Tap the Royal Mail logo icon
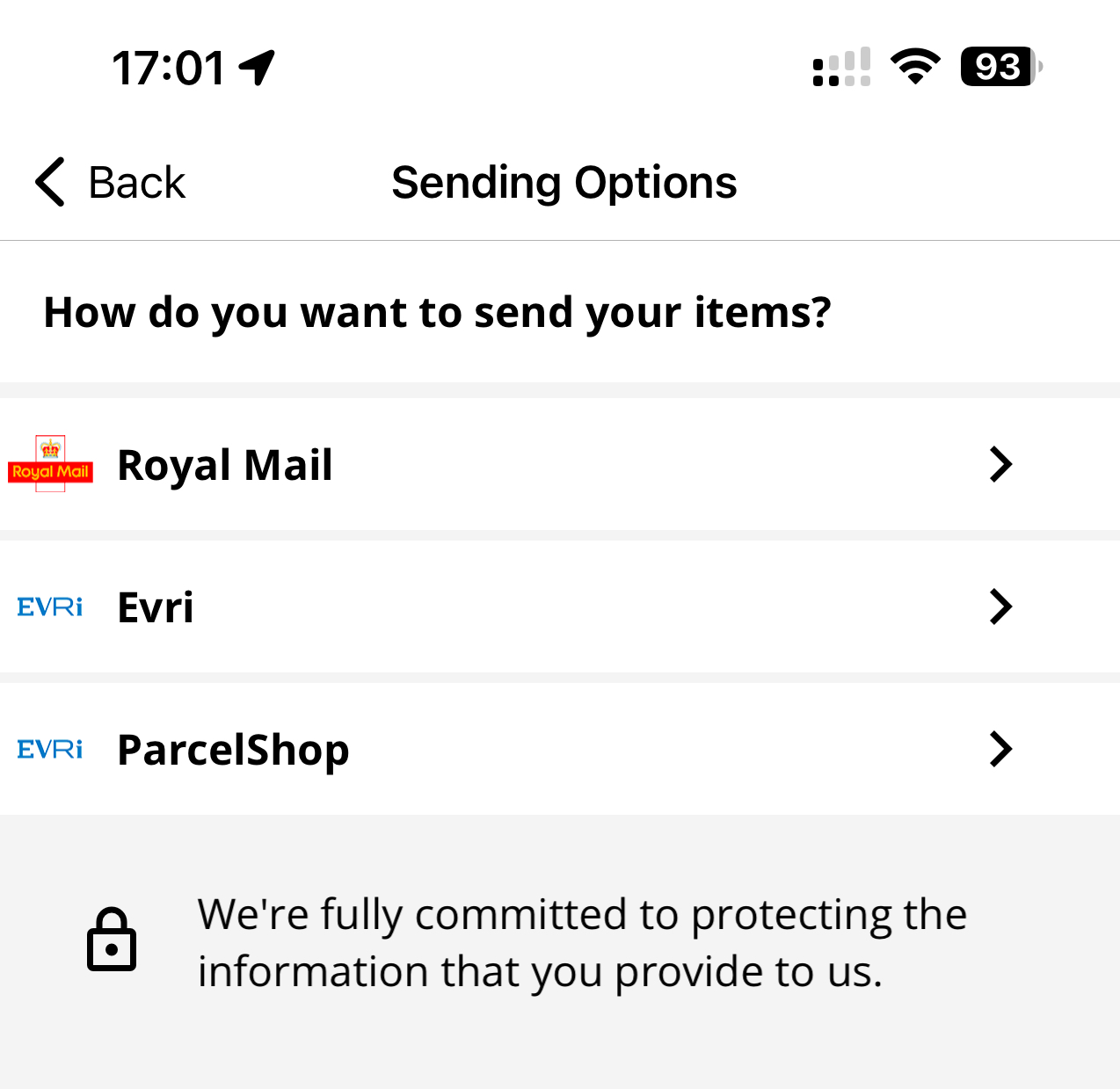This screenshot has width=1120, height=1089. coord(50,464)
